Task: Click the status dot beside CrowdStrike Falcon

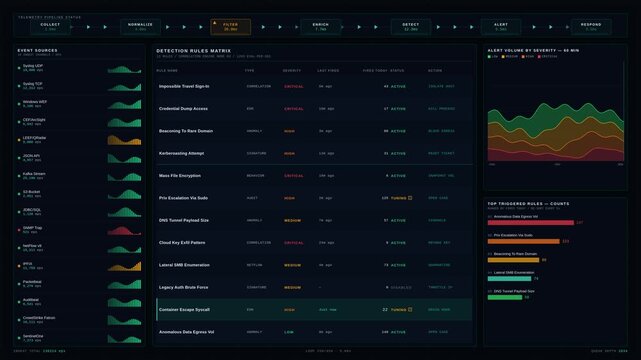Action: tap(19, 320)
